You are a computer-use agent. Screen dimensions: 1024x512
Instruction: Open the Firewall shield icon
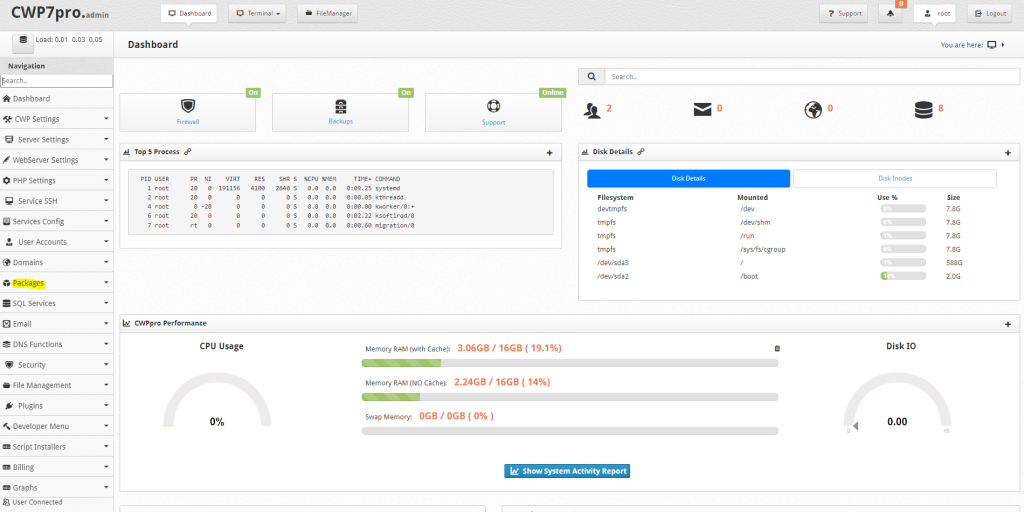pyautogui.click(x=187, y=106)
